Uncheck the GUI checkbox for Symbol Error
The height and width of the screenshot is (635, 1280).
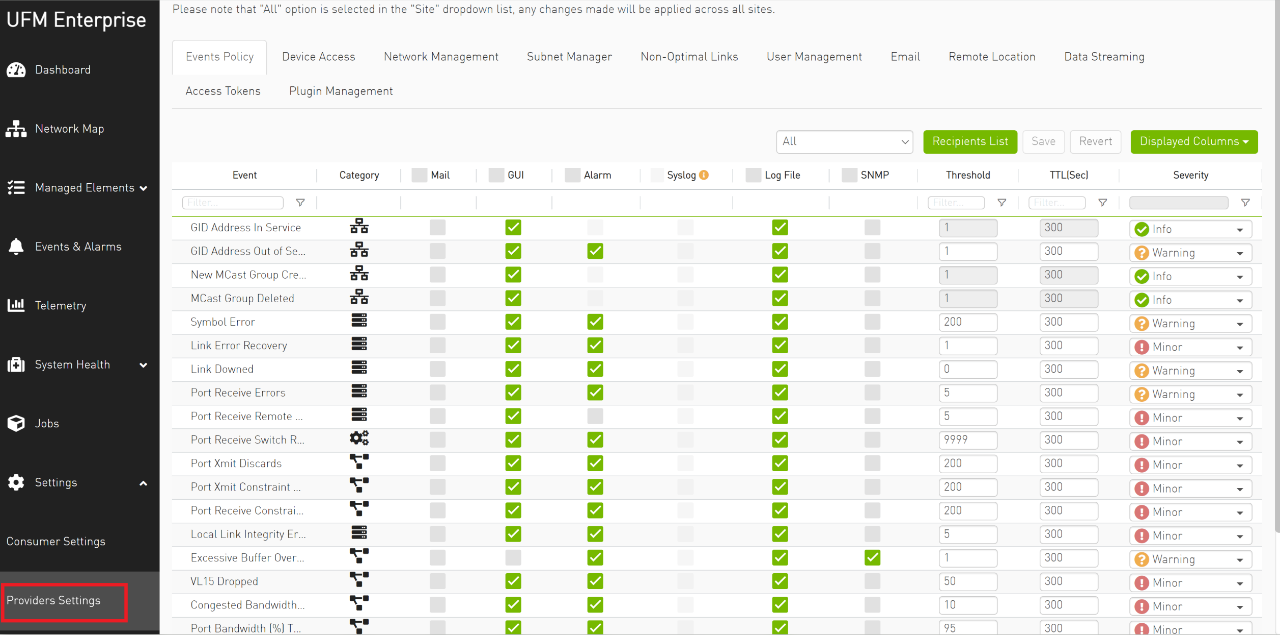[513, 321]
